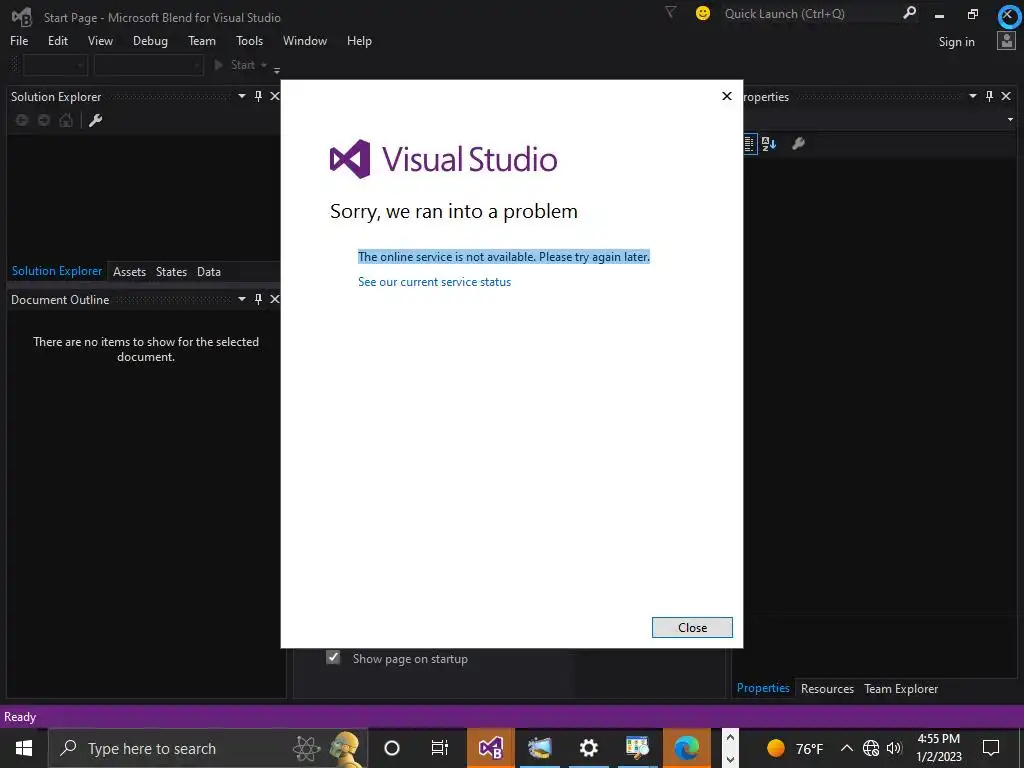Click Property Pages wrench icon in Properties
This screenshot has height=768, width=1024.
tap(798, 144)
